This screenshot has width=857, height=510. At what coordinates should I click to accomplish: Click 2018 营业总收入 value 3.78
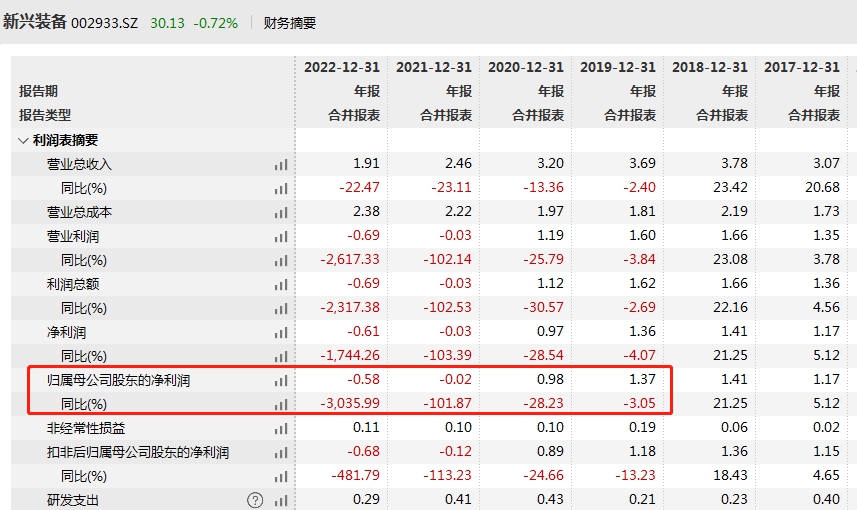click(734, 163)
